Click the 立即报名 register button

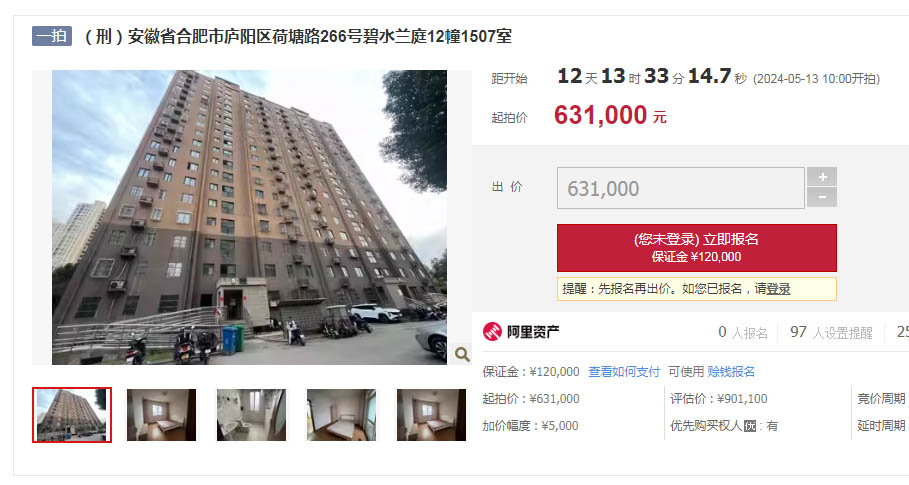pos(696,247)
